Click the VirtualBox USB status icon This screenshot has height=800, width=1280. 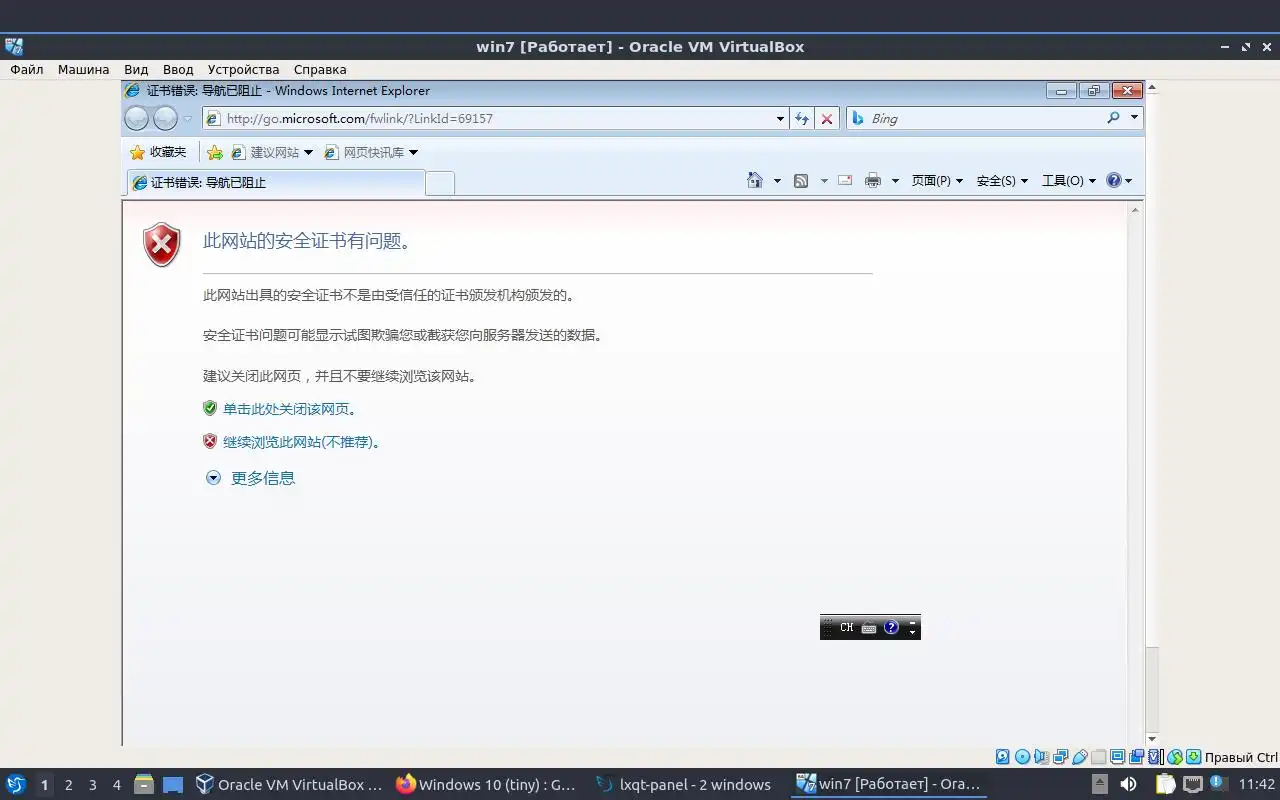1079,757
